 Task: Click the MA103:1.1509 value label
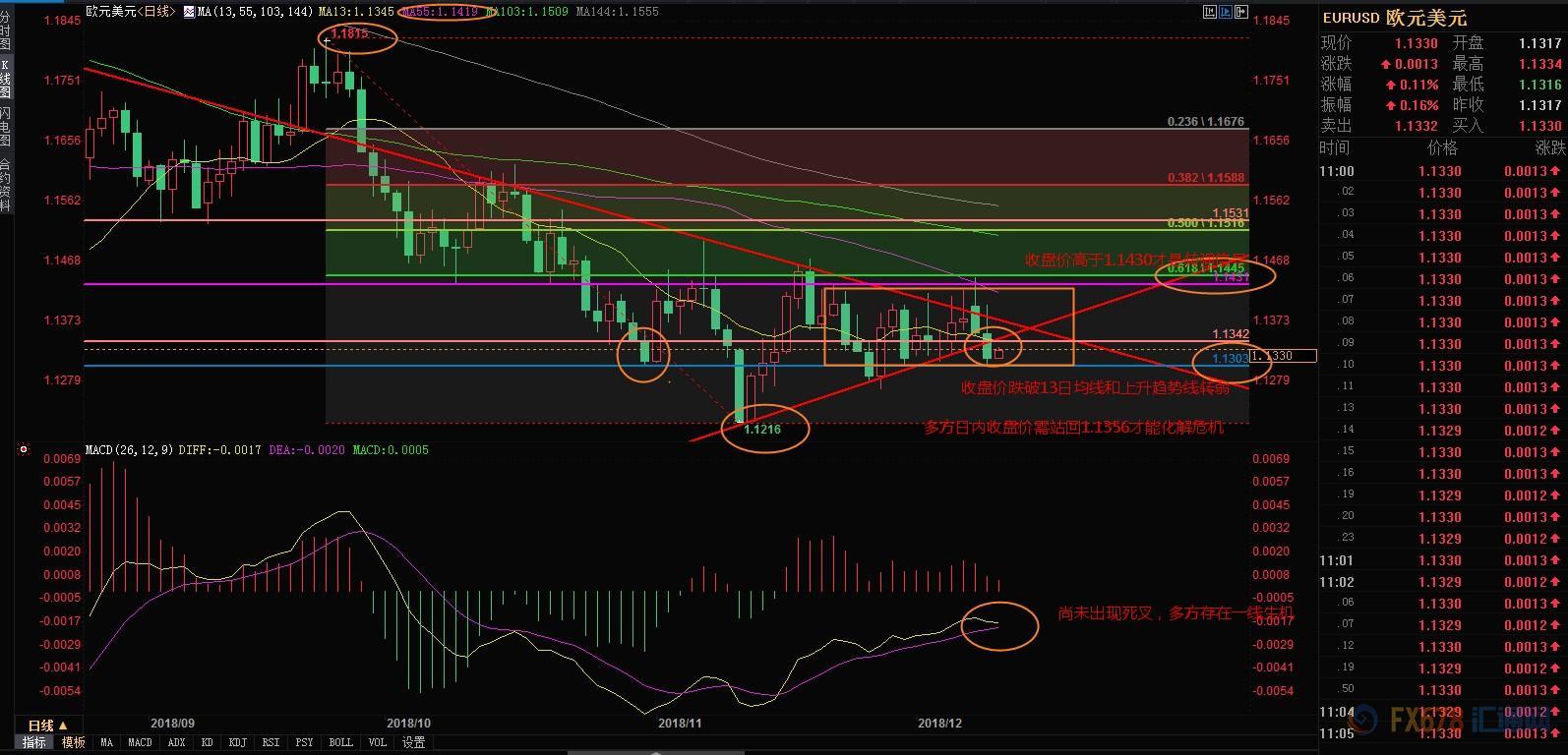527,12
